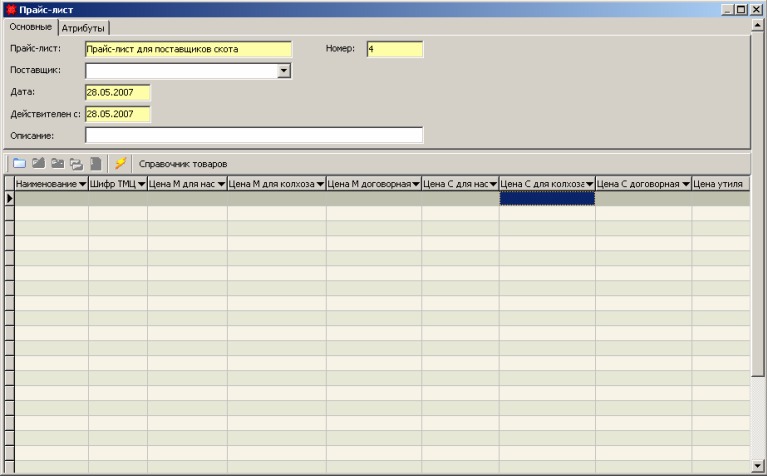The height and width of the screenshot is (476, 767).
Task: Click into the Описание text field
Action: click(254, 135)
